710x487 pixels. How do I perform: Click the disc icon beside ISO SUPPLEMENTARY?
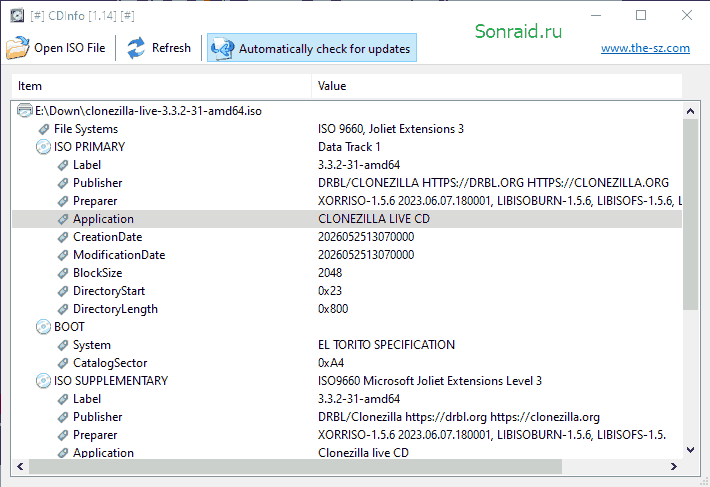43,381
